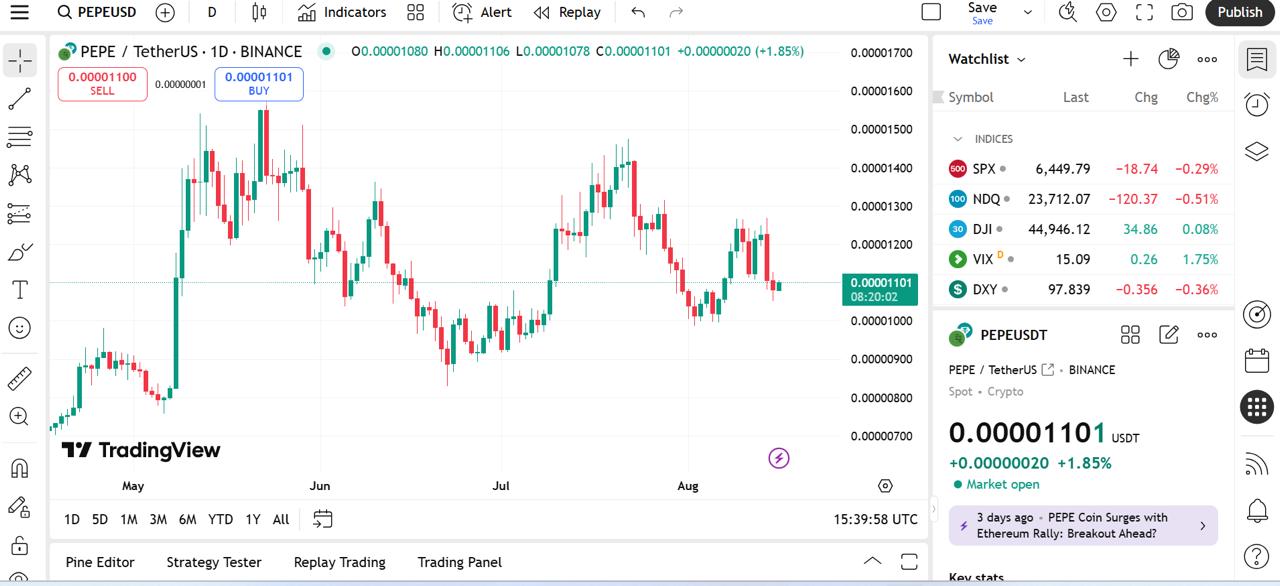Click the Publish button
Image resolution: width=1280 pixels, height=586 pixels.
click(1240, 12)
